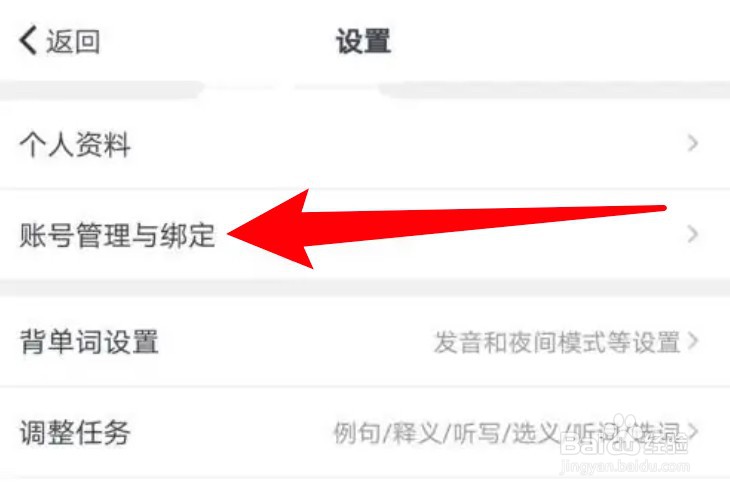The height and width of the screenshot is (492, 730).
Task: Click chevron at end of 调整任务
Action: tap(693, 431)
